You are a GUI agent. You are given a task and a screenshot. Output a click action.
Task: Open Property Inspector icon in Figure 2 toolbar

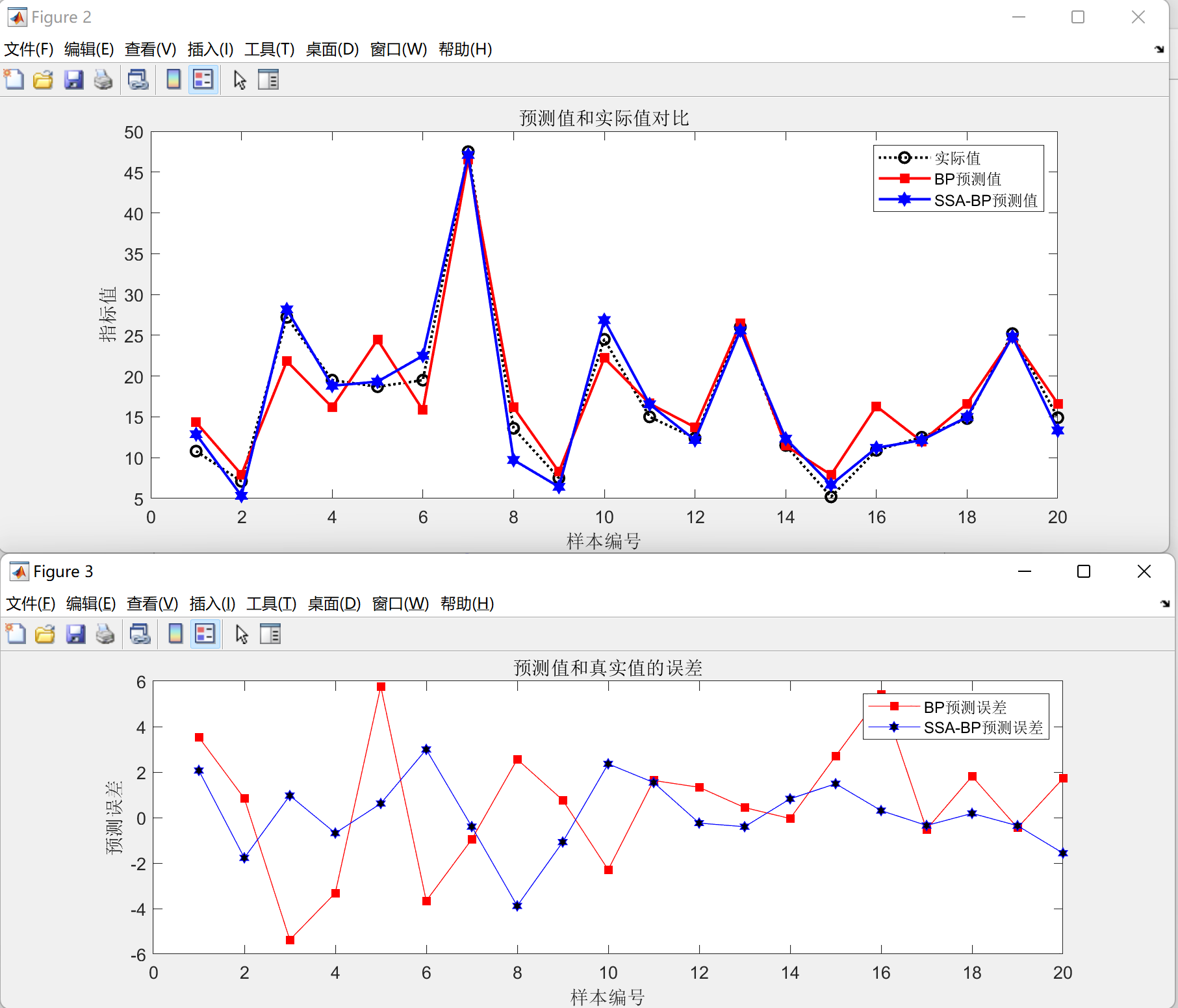tap(268, 80)
